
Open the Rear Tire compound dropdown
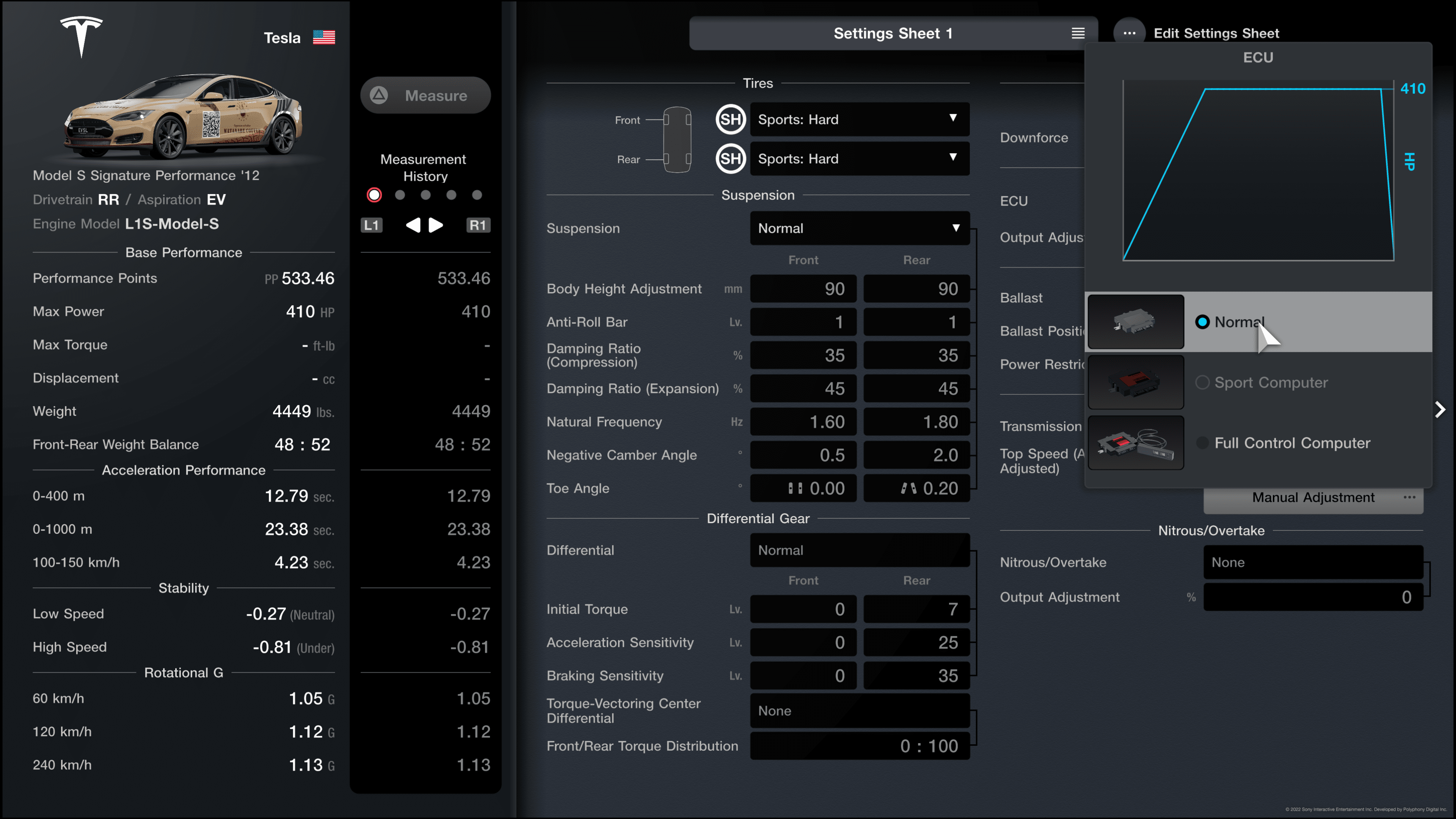click(857, 158)
